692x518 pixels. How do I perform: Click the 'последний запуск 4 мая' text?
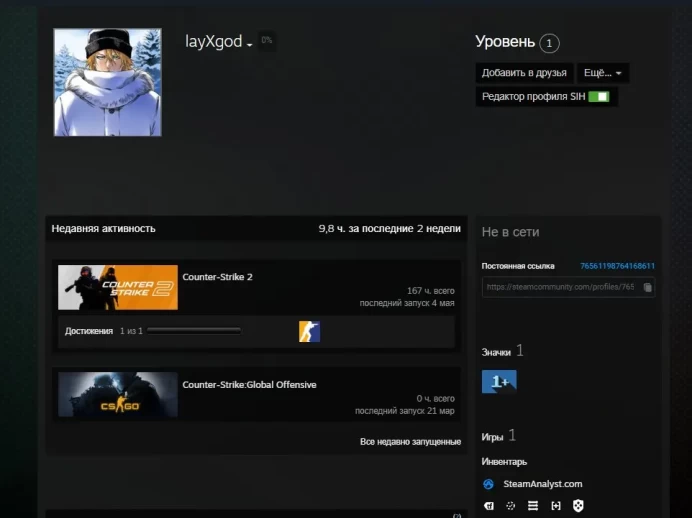[x=407, y=303]
